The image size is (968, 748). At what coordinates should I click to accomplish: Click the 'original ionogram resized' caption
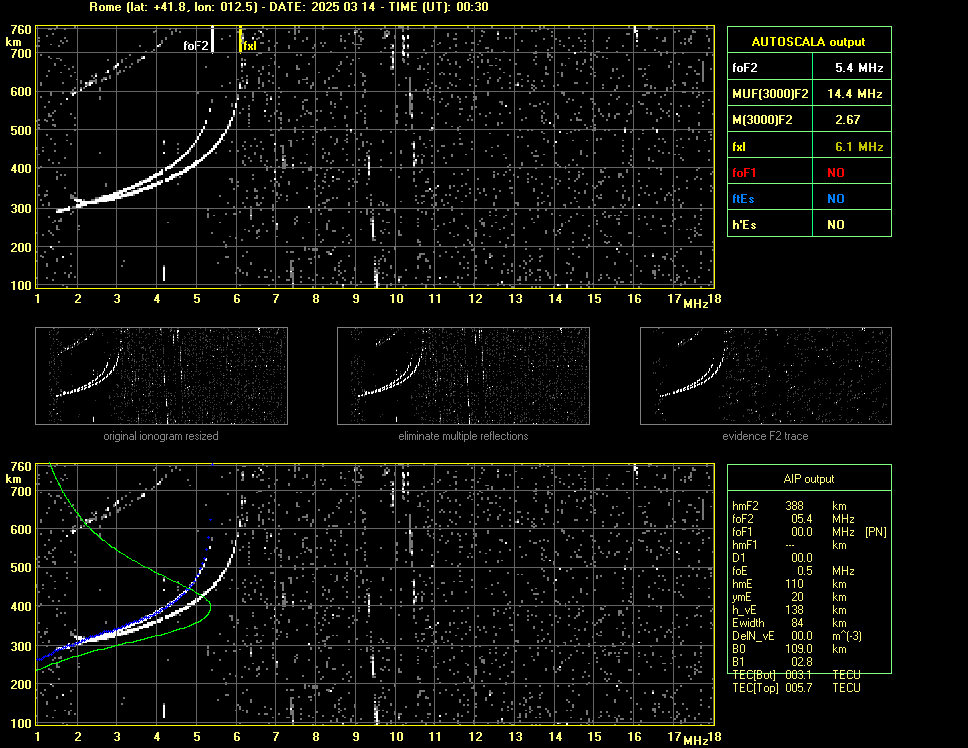(161, 436)
